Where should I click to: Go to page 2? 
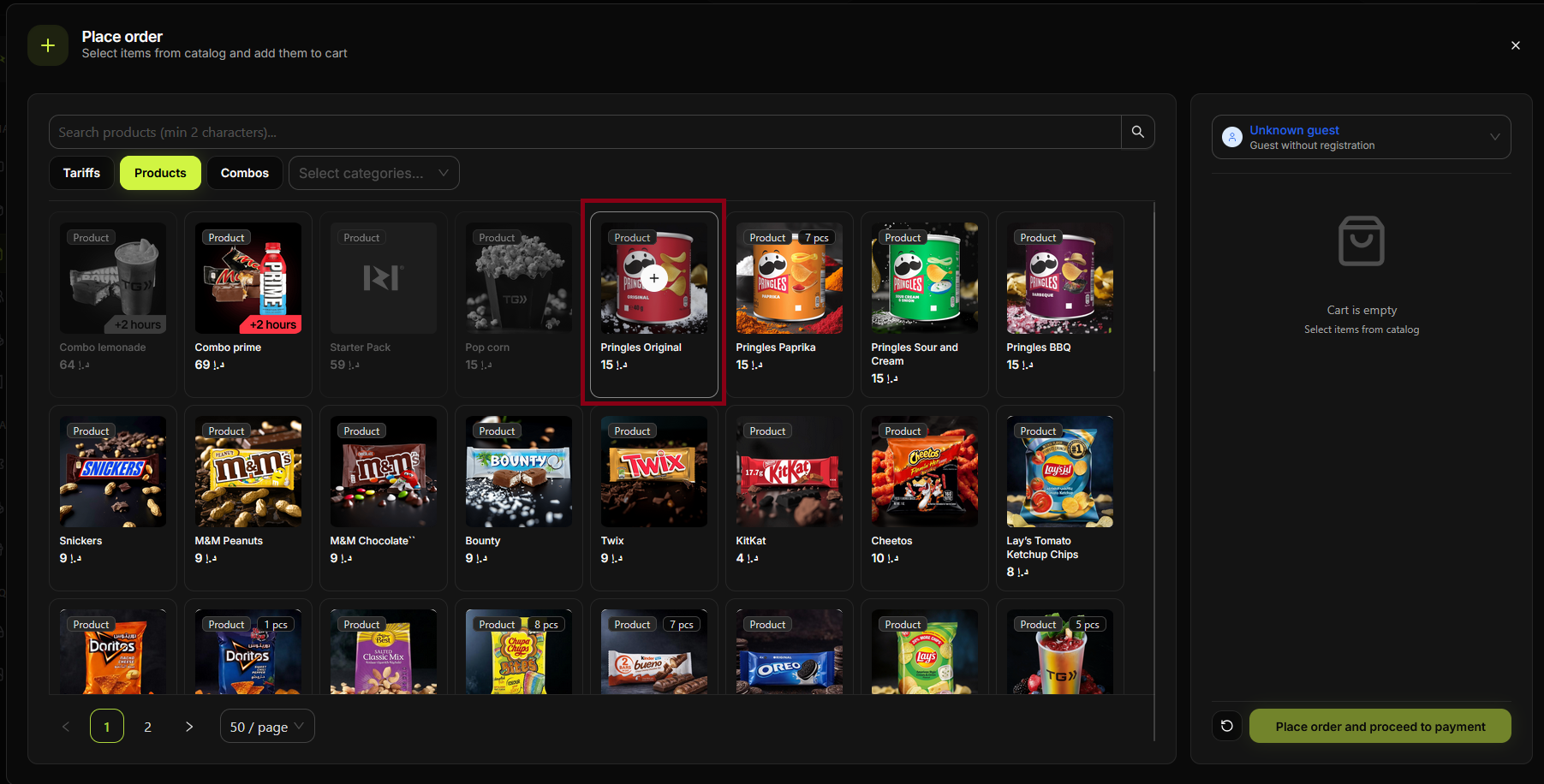coord(147,727)
